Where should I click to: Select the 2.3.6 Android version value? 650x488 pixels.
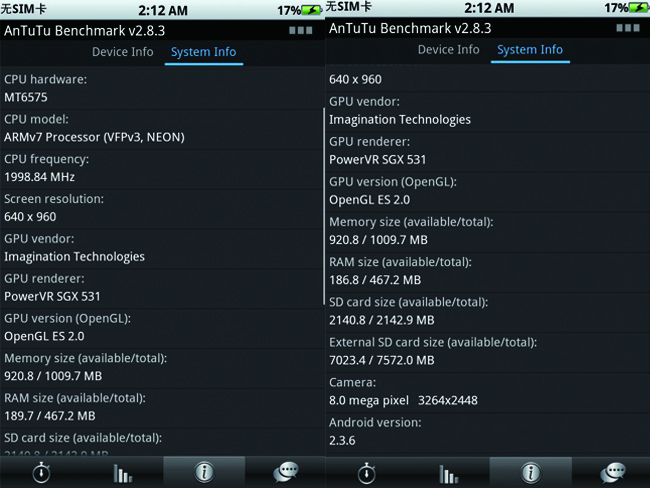point(342,441)
